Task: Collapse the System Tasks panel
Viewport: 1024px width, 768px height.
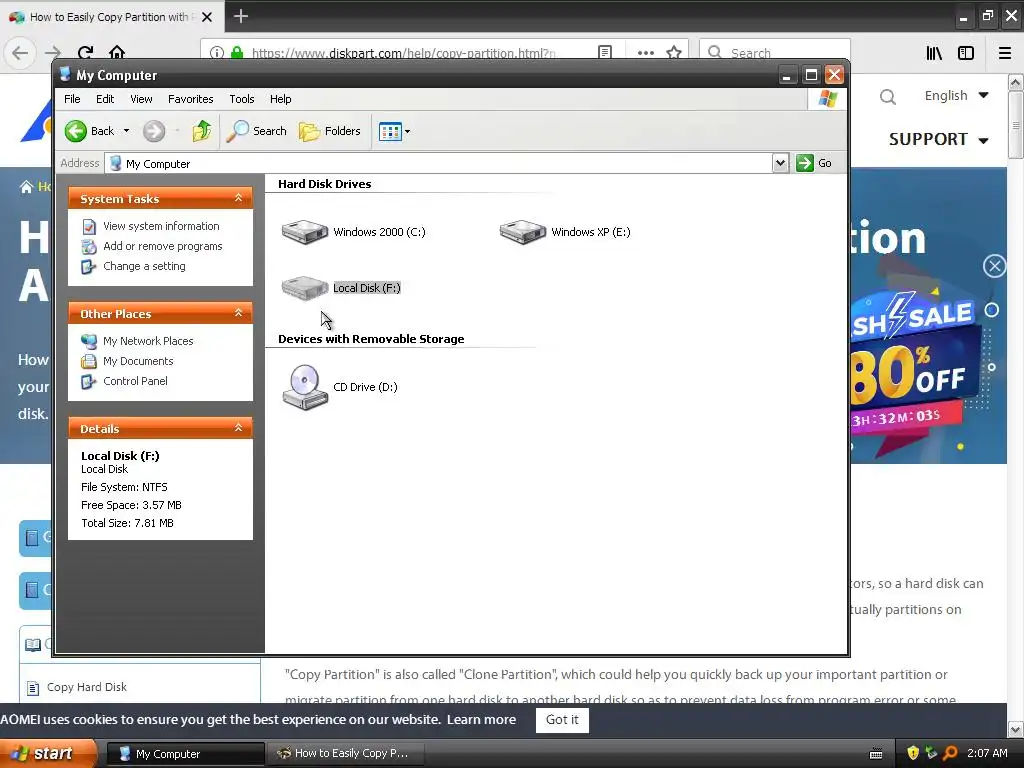Action: [x=238, y=198]
